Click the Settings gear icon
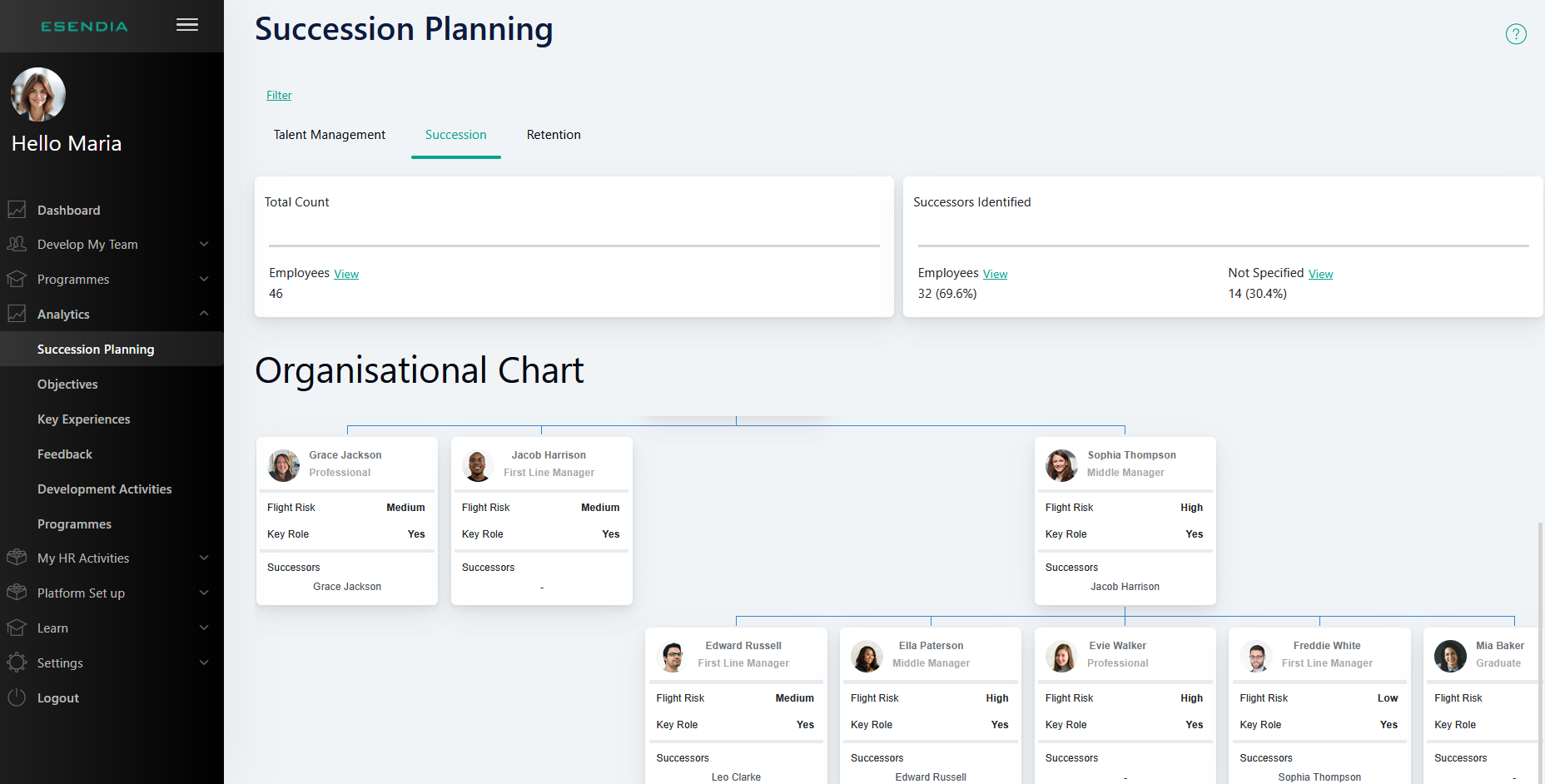This screenshot has height=784, width=1545. [17, 662]
